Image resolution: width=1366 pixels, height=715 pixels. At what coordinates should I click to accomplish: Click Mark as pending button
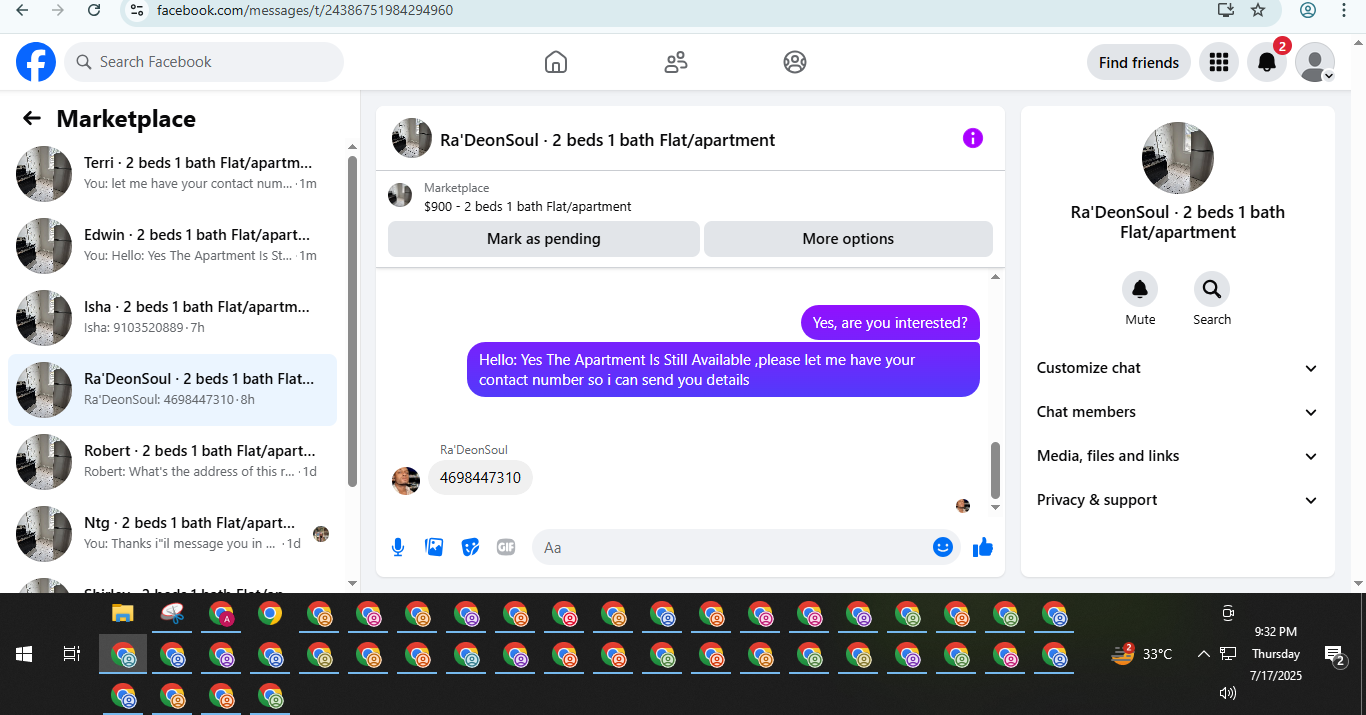tap(544, 239)
